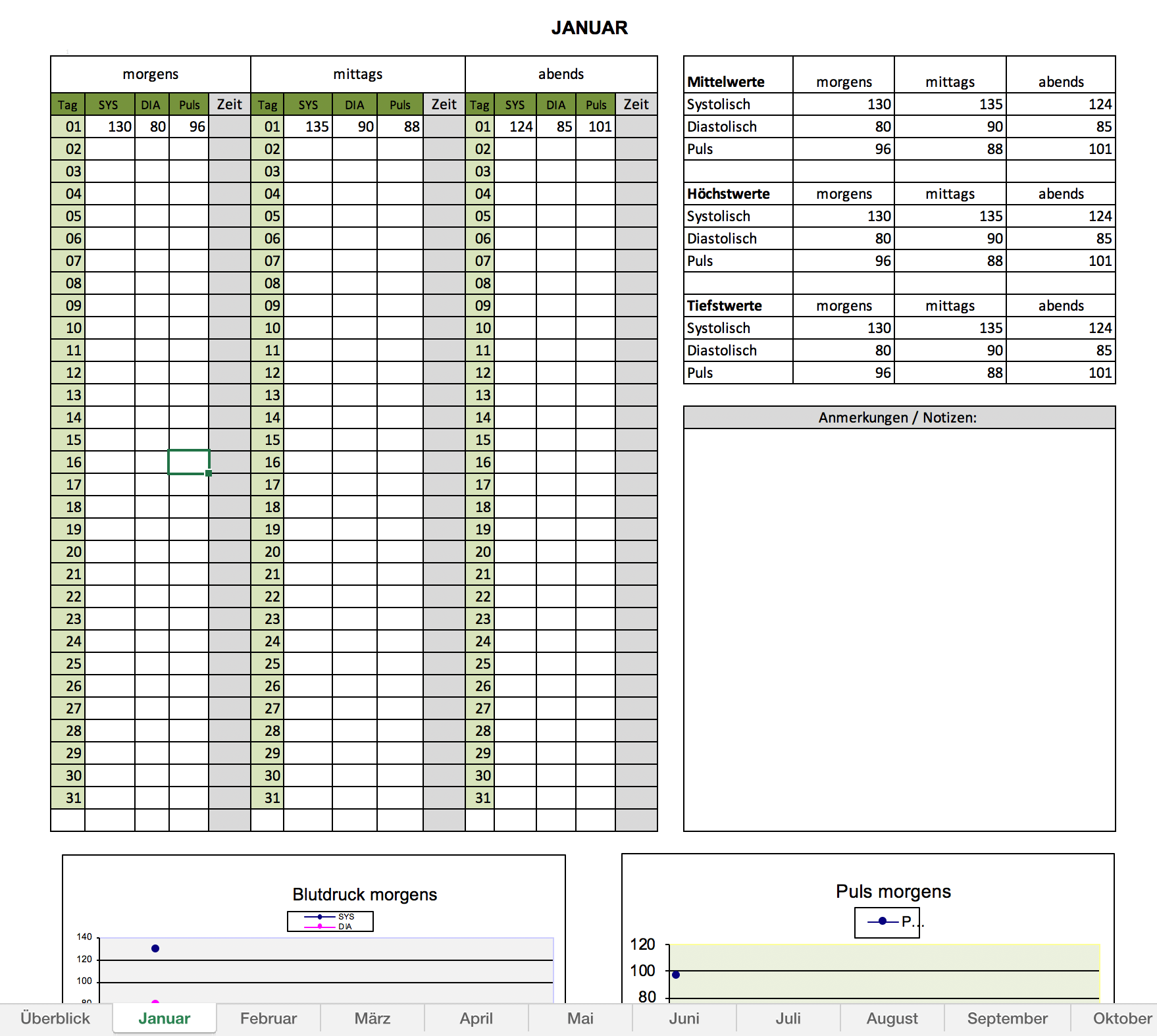This screenshot has height=1036, width=1157.
Task: Select morgens Puls value 96 for day 01
Action: (189, 126)
